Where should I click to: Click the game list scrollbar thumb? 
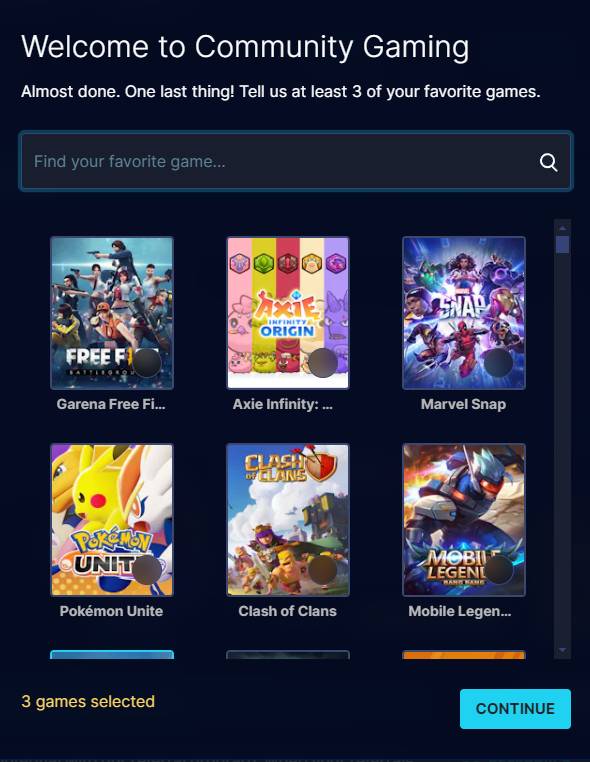pyautogui.click(x=562, y=244)
